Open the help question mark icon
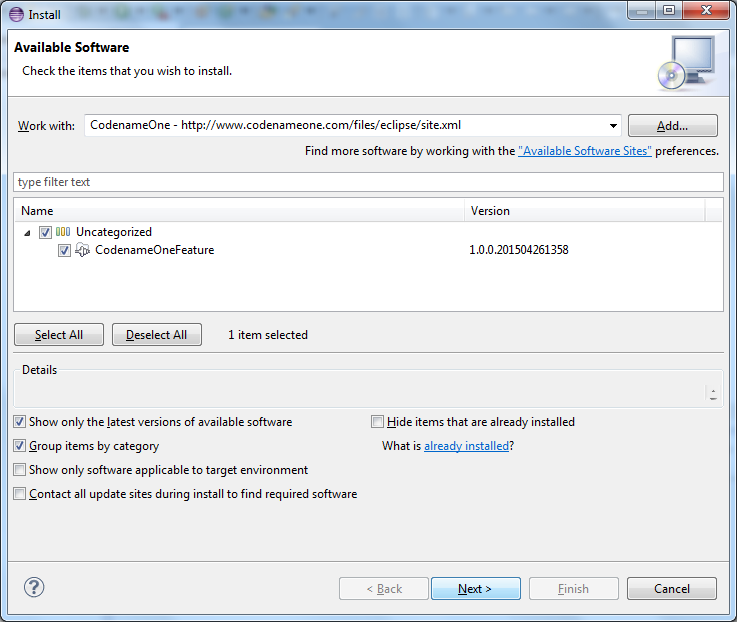 pyautogui.click(x=34, y=587)
